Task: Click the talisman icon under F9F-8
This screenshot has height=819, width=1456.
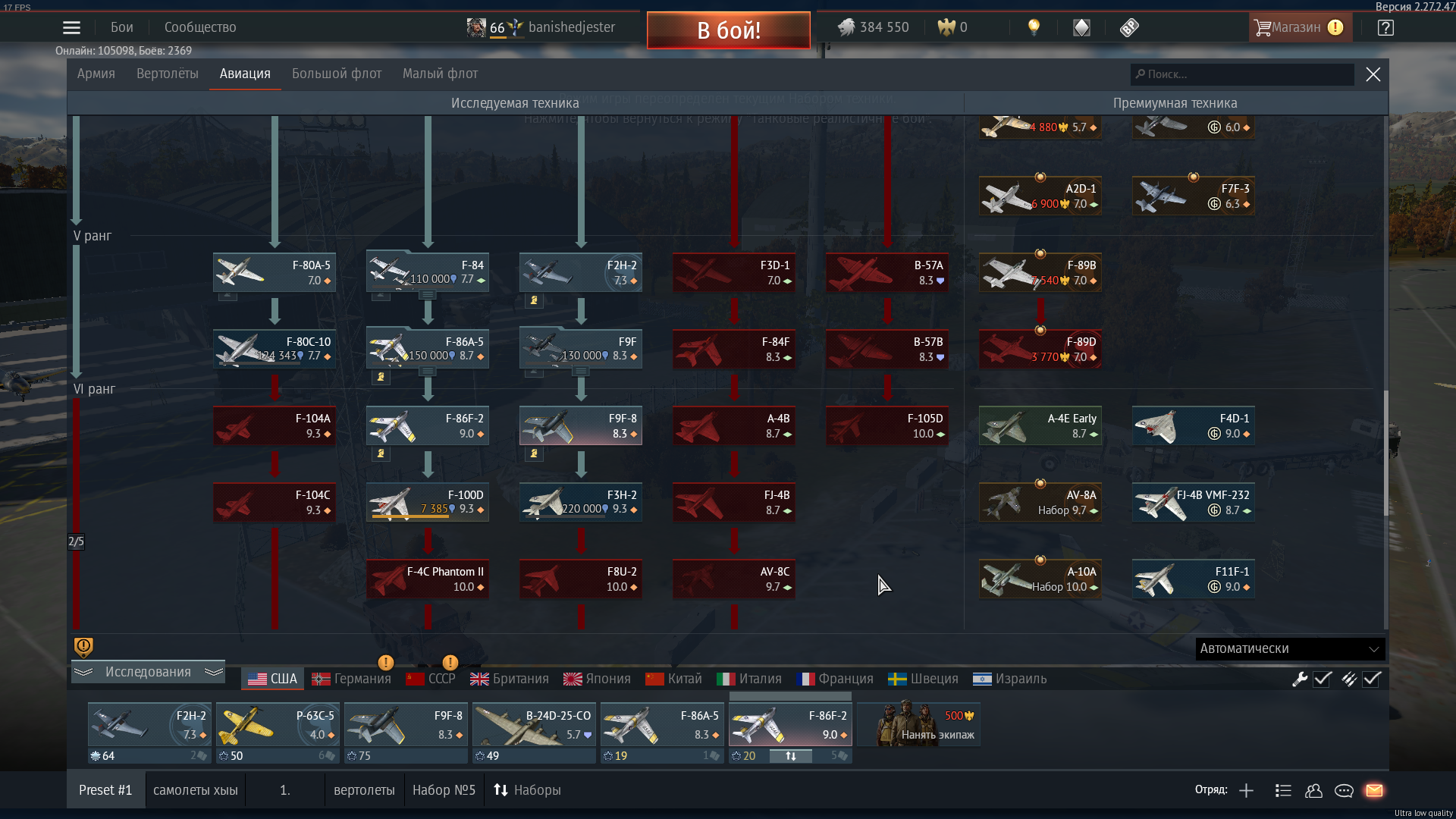Action: tap(534, 454)
